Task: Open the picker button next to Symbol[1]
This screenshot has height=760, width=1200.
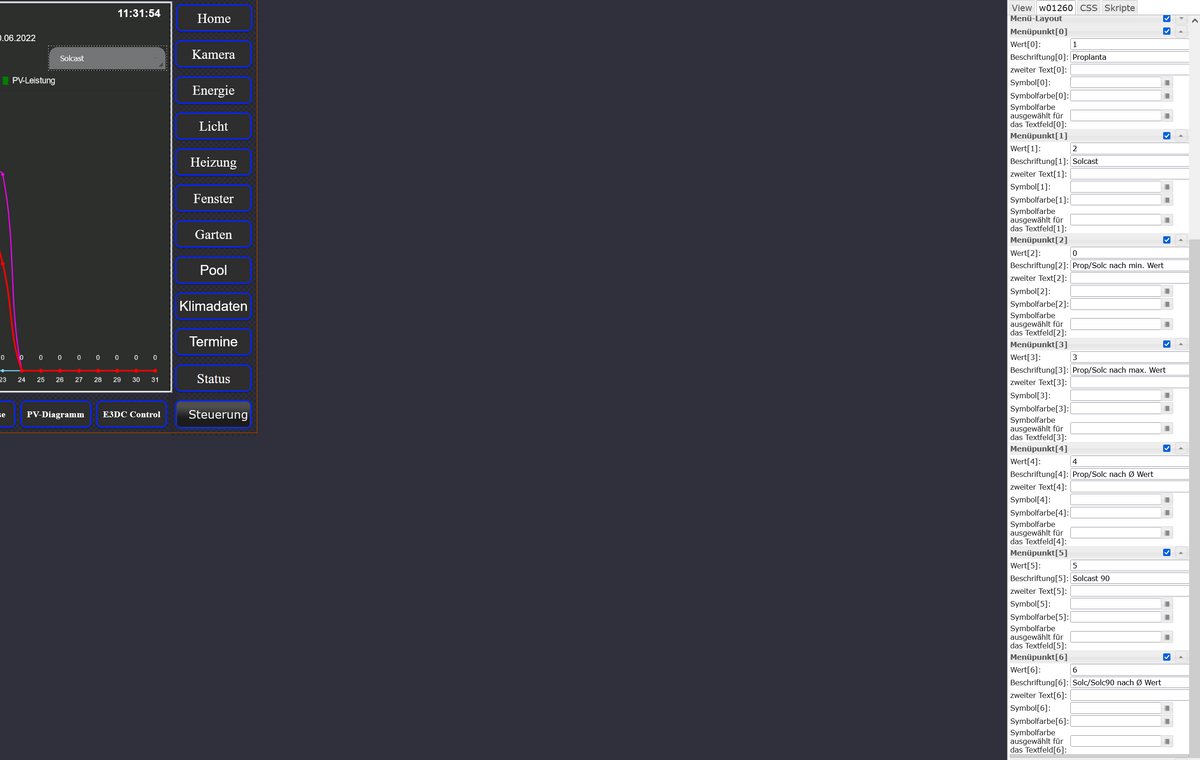Action: [x=1167, y=187]
